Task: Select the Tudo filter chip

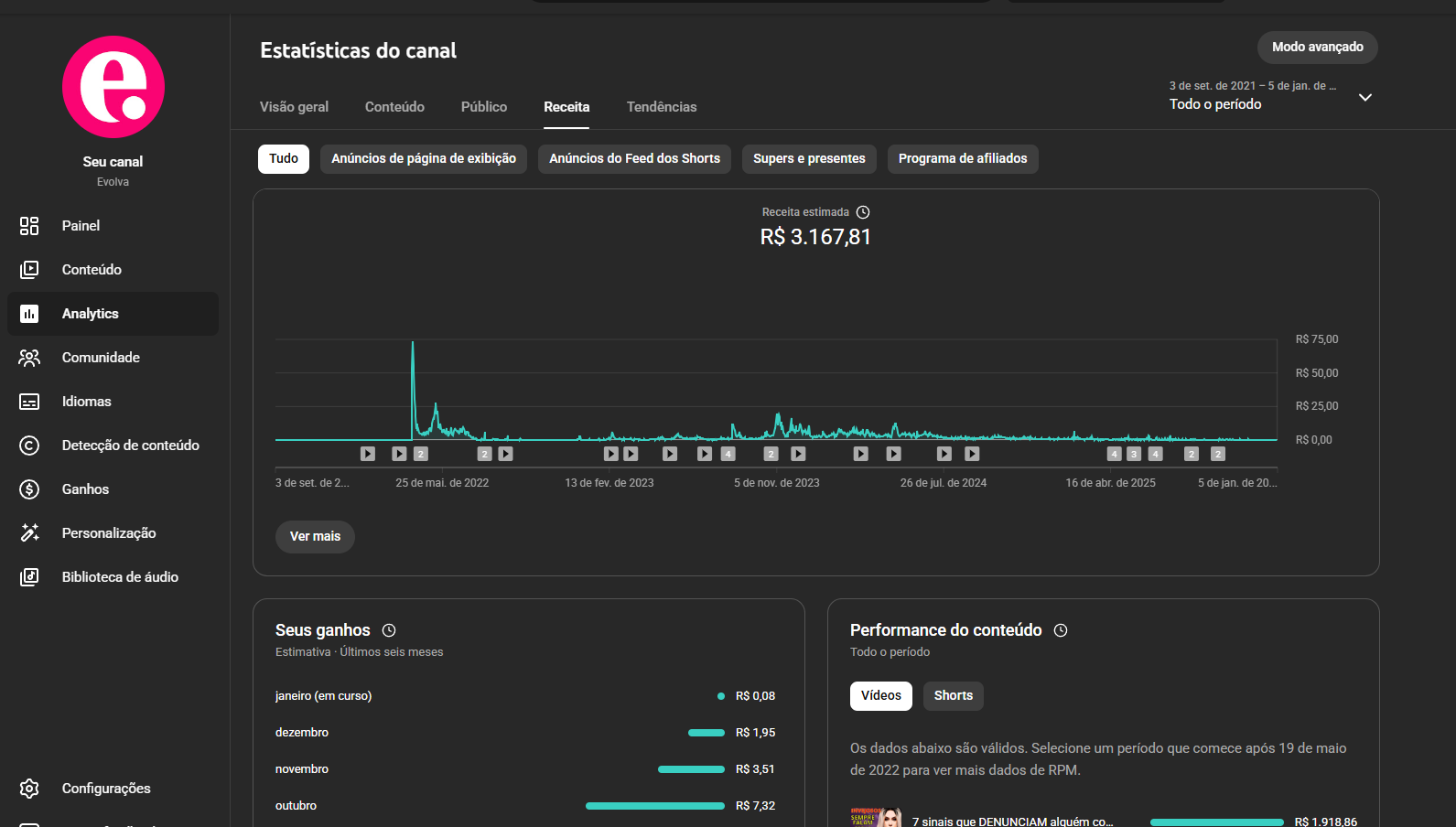Action: pos(284,159)
